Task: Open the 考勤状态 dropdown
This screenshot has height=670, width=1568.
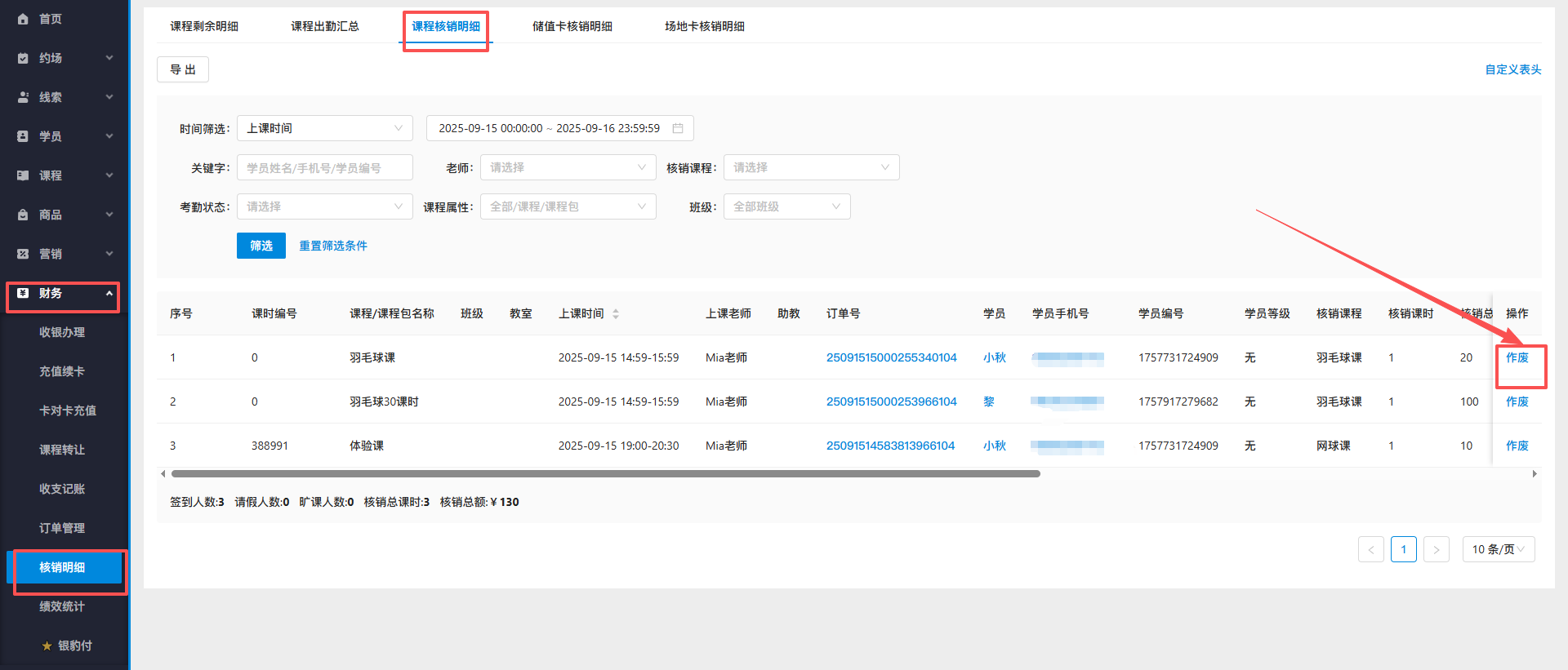Action: click(x=324, y=206)
